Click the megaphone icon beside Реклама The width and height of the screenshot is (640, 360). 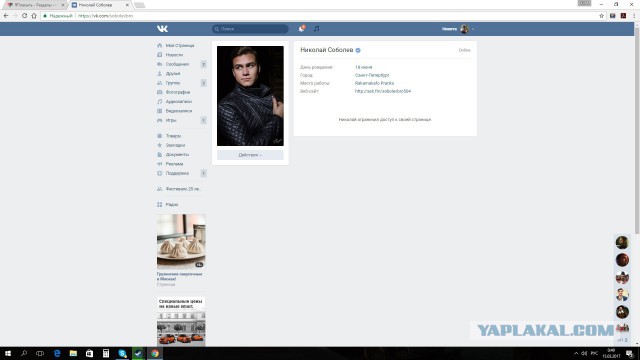click(160, 164)
